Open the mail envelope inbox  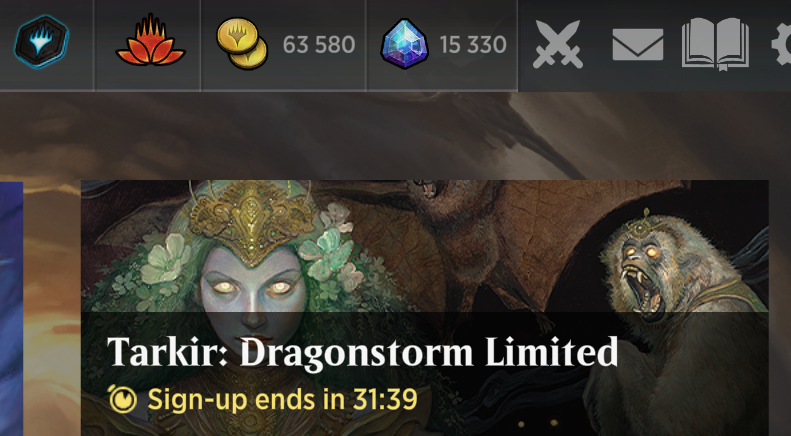[x=638, y=44]
